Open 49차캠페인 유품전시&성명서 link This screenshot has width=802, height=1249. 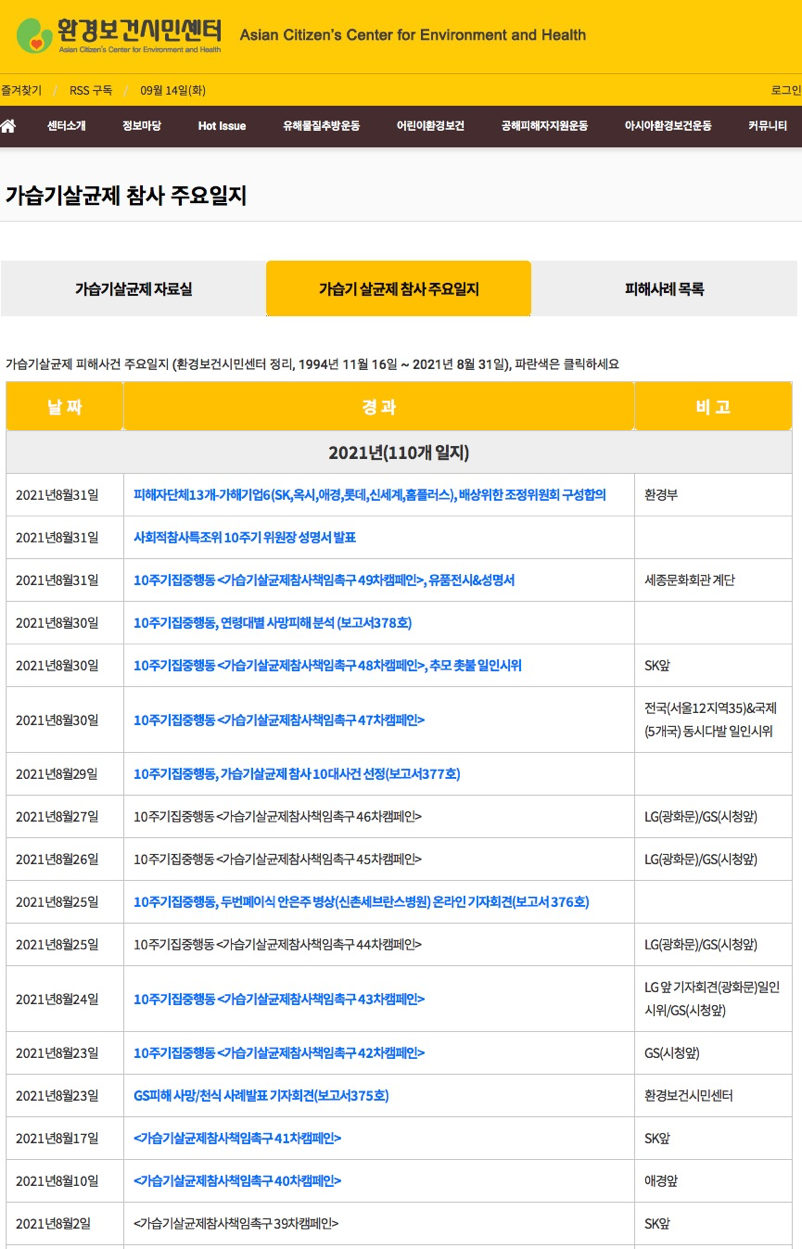[x=324, y=580]
